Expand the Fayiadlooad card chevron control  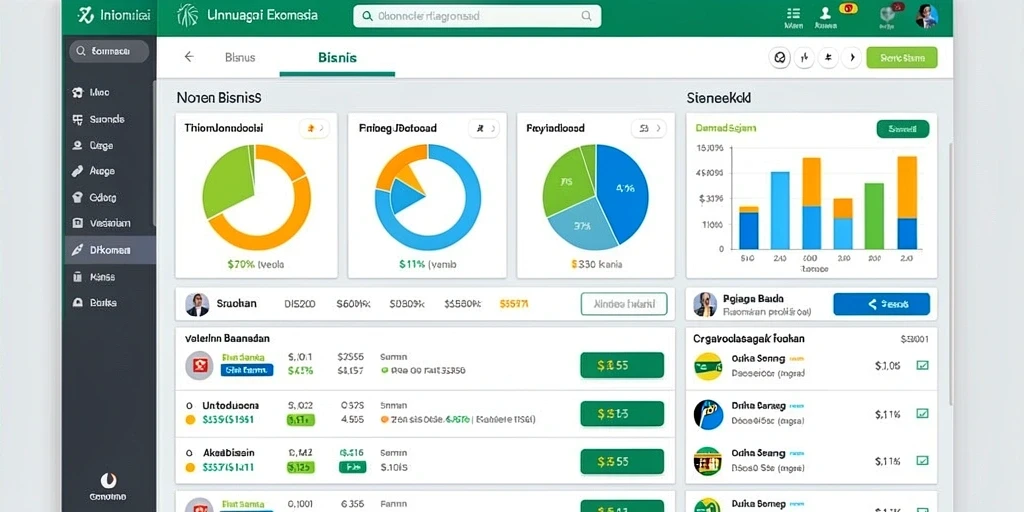tap(648, 129)
